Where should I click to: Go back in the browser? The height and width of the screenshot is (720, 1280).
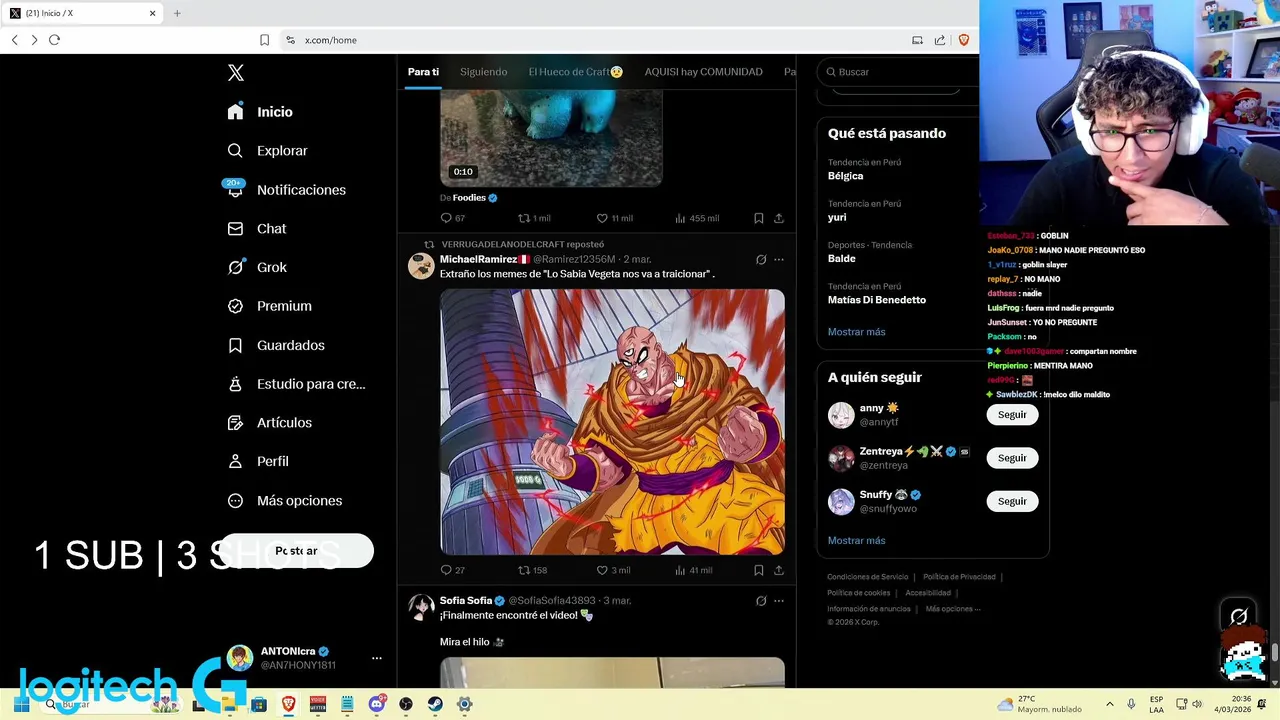tap(14, 40)
